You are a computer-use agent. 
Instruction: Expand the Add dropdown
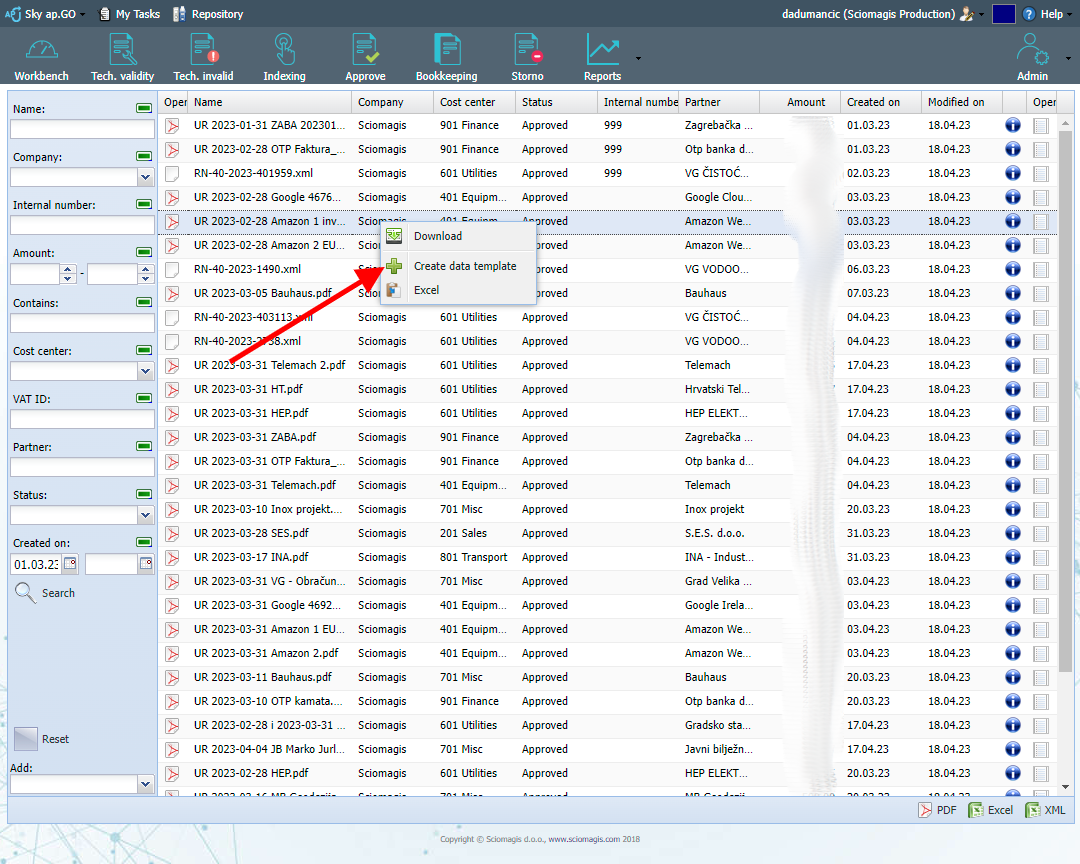[145, 784]
